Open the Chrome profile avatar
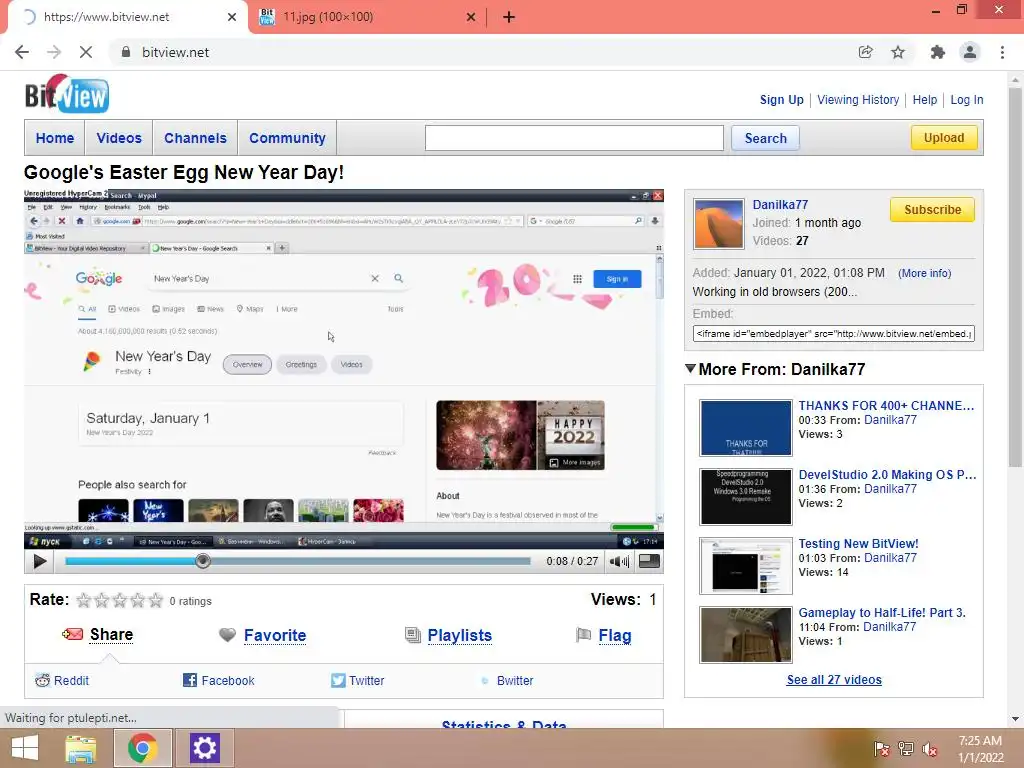 [x=970, y=52]
